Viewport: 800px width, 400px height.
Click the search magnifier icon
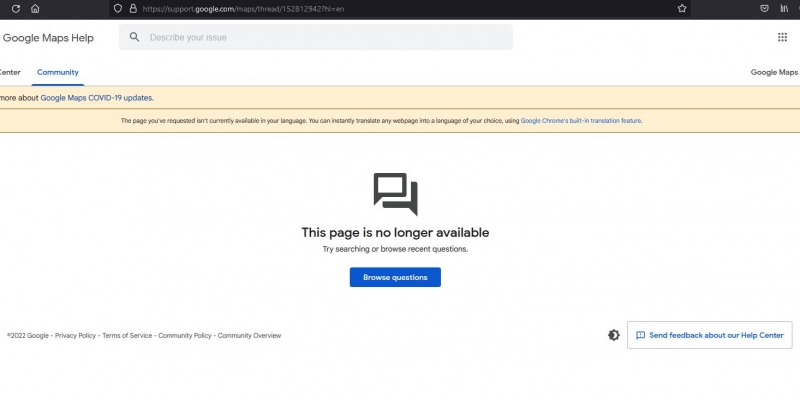pos(134,37)
